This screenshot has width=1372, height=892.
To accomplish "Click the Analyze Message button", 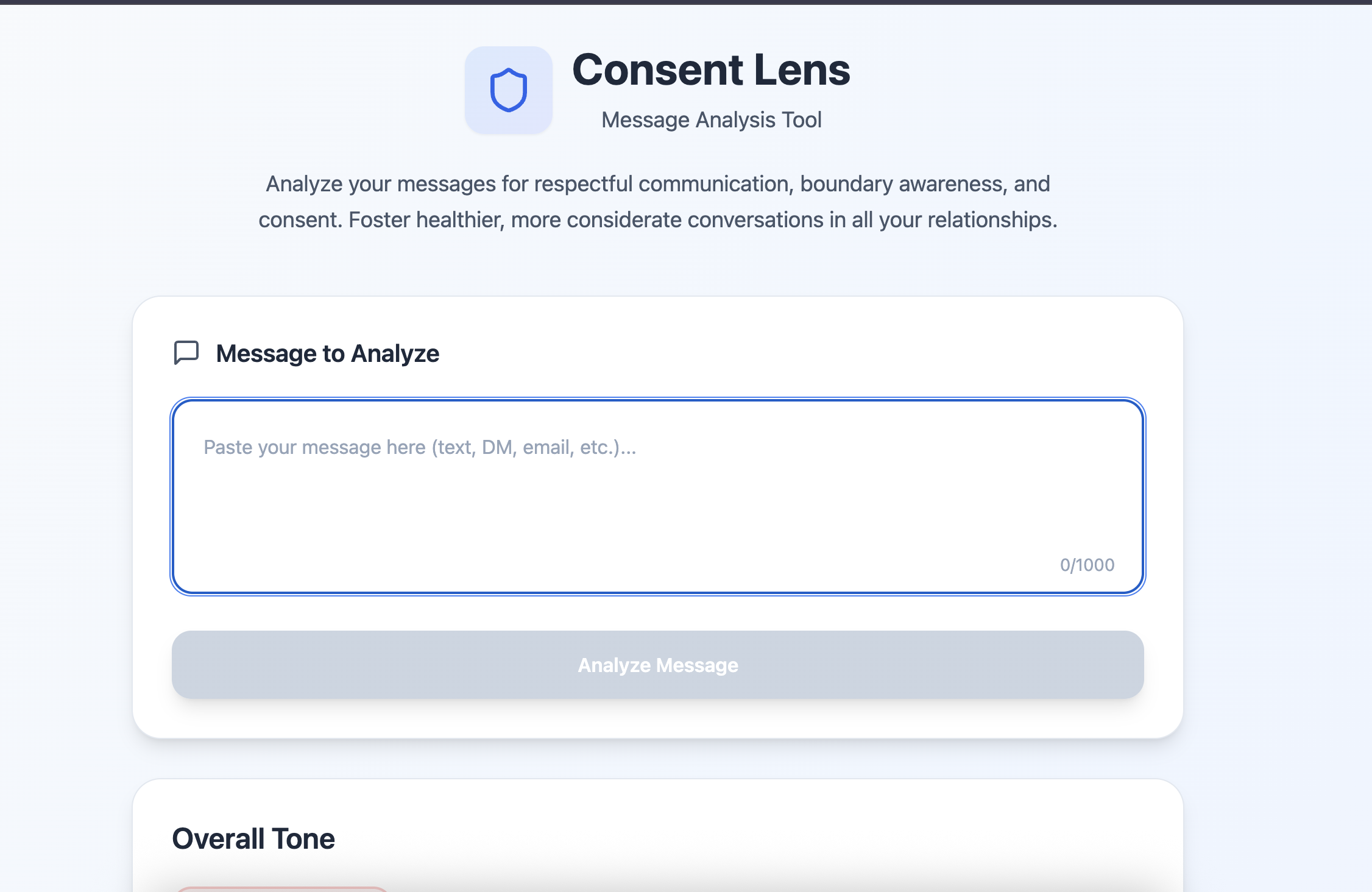I will point(658,665).
